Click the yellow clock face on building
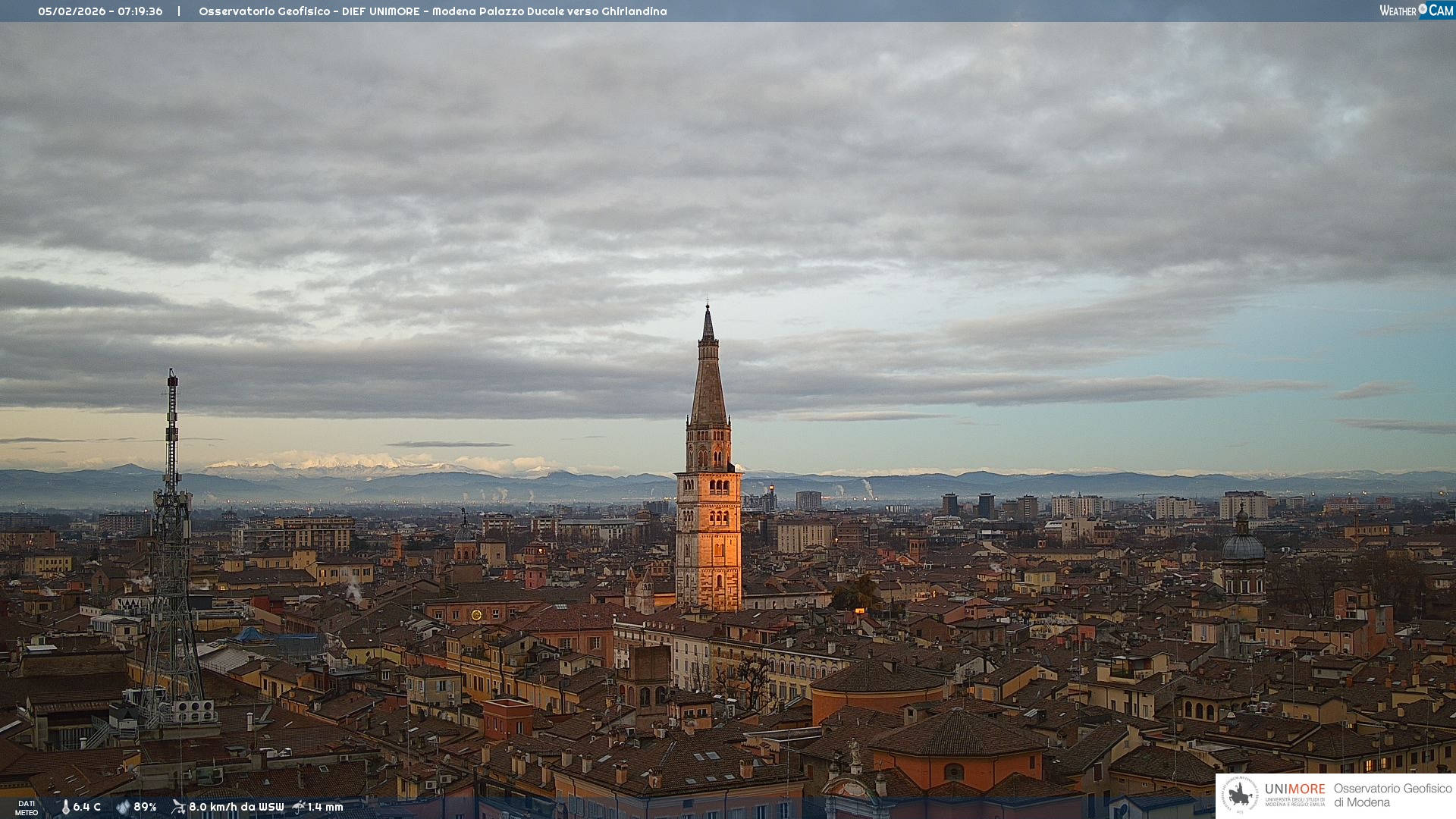This screenshot has height=819, width=1456. pyautogui.click(x=476, y=615)
